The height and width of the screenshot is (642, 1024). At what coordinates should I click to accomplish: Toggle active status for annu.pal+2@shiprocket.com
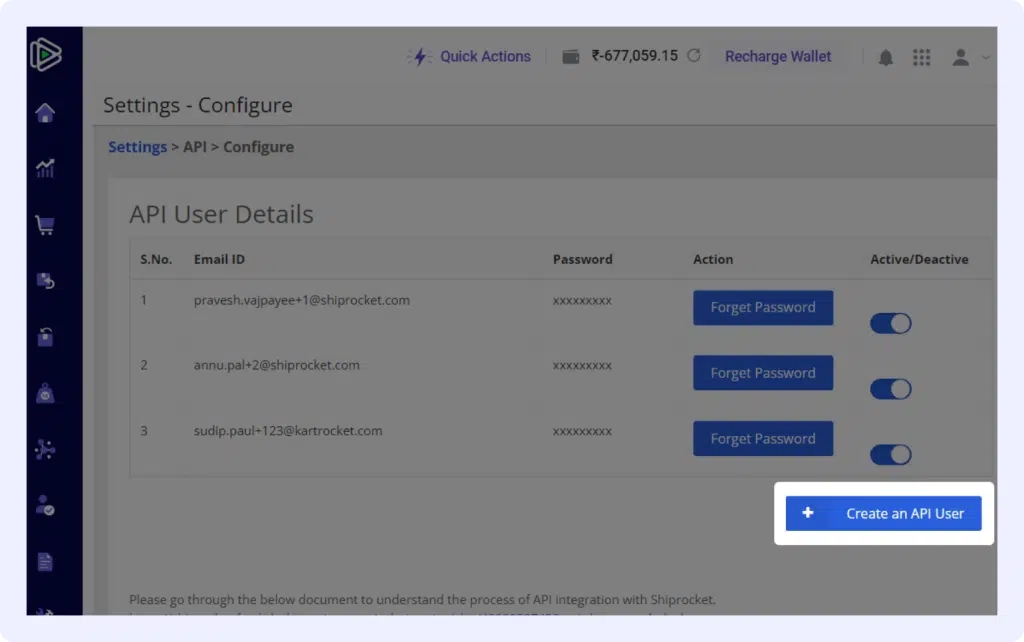pos(890,389)
